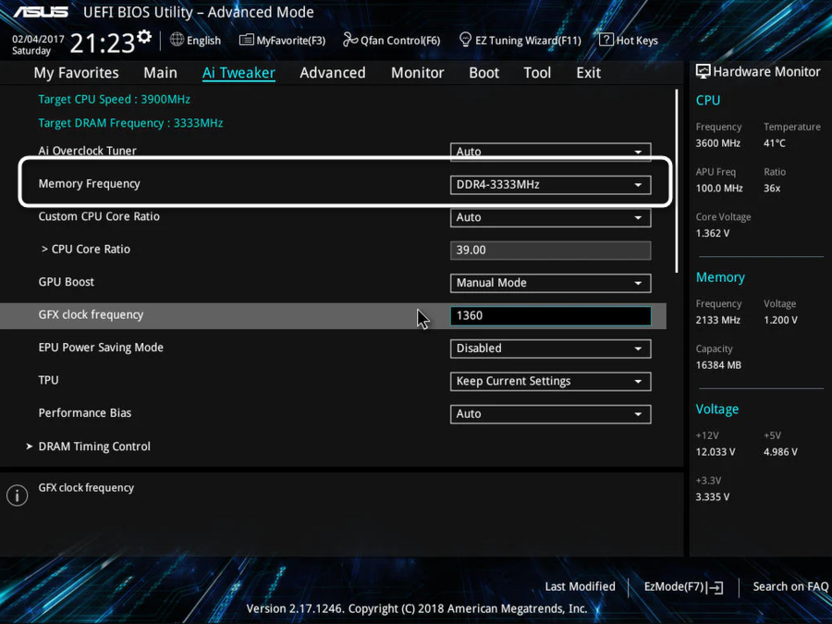
Task: Open the Memory Frequency dropdown
Action: point(550,185)
